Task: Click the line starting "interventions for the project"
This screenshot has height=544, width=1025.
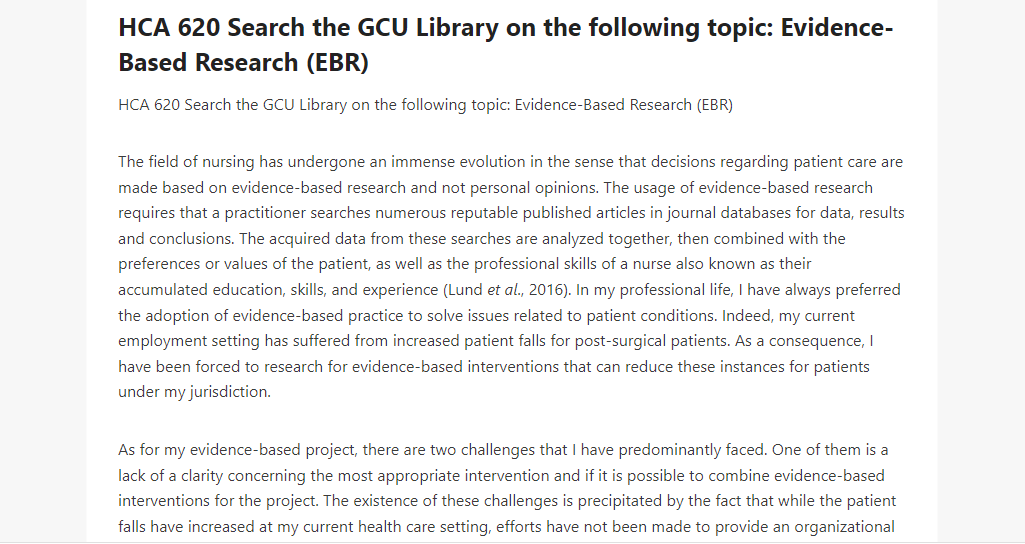Action: (x=507, y=501)
